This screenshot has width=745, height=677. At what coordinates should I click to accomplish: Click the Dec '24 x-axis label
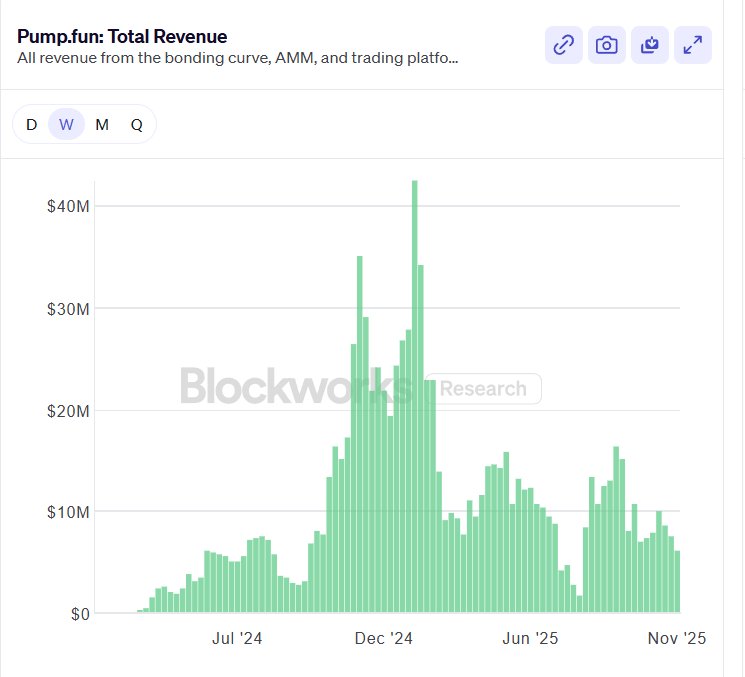click(x=386, y=639)
